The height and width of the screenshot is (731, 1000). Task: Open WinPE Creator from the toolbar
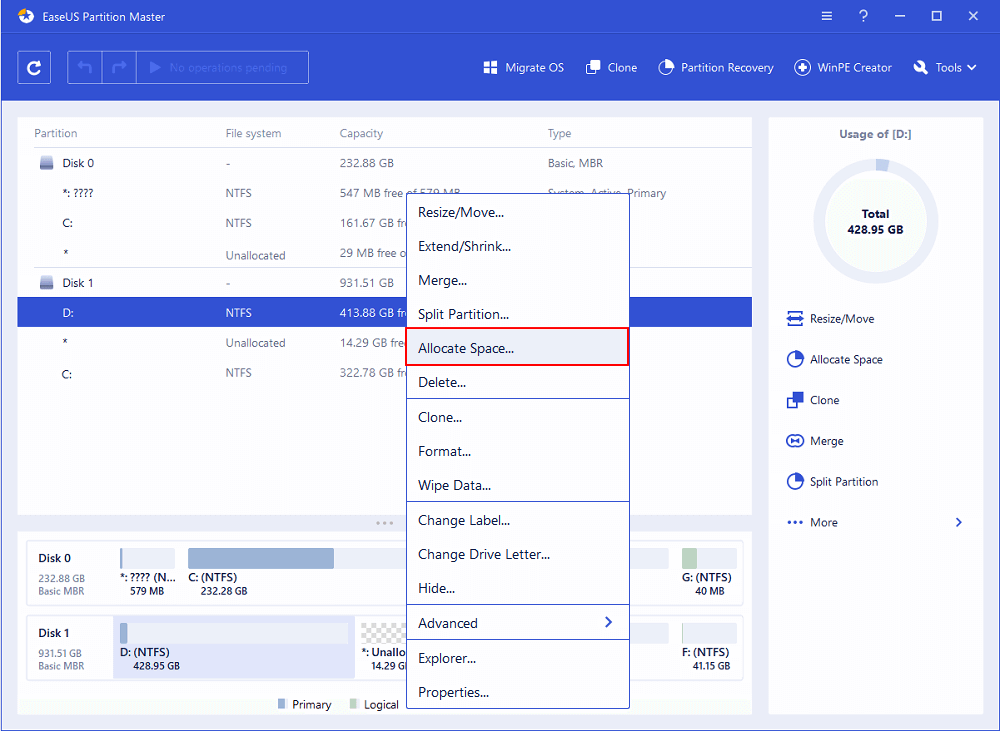coord(842,68)
